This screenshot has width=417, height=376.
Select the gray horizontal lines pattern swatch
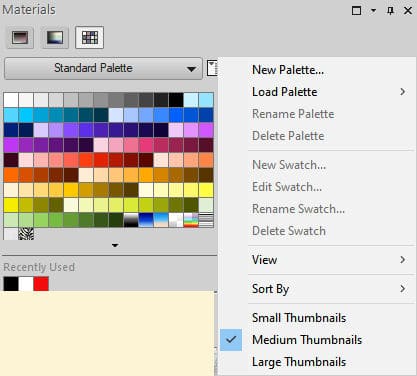(206, 220)
